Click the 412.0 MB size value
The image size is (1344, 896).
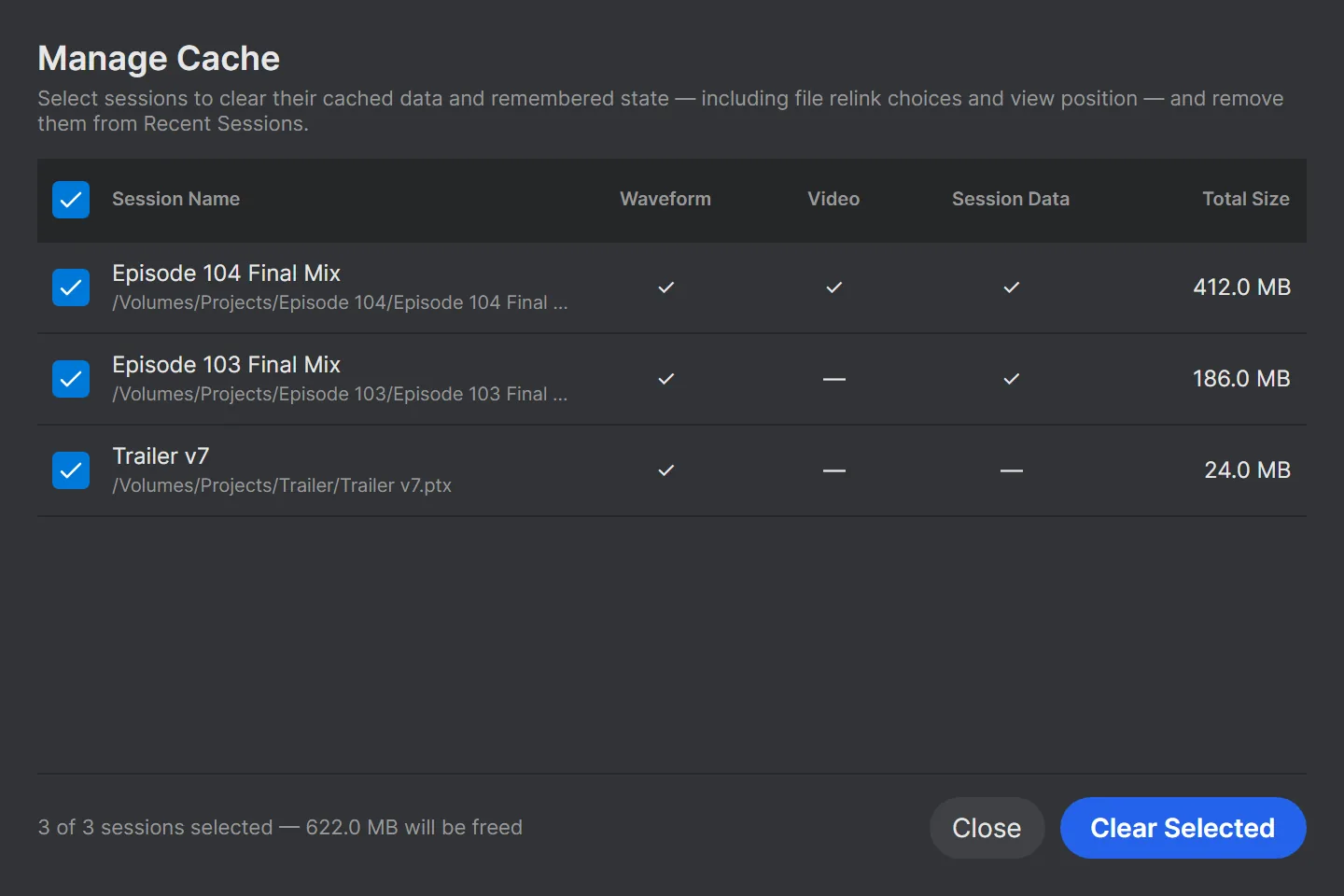1241,287
